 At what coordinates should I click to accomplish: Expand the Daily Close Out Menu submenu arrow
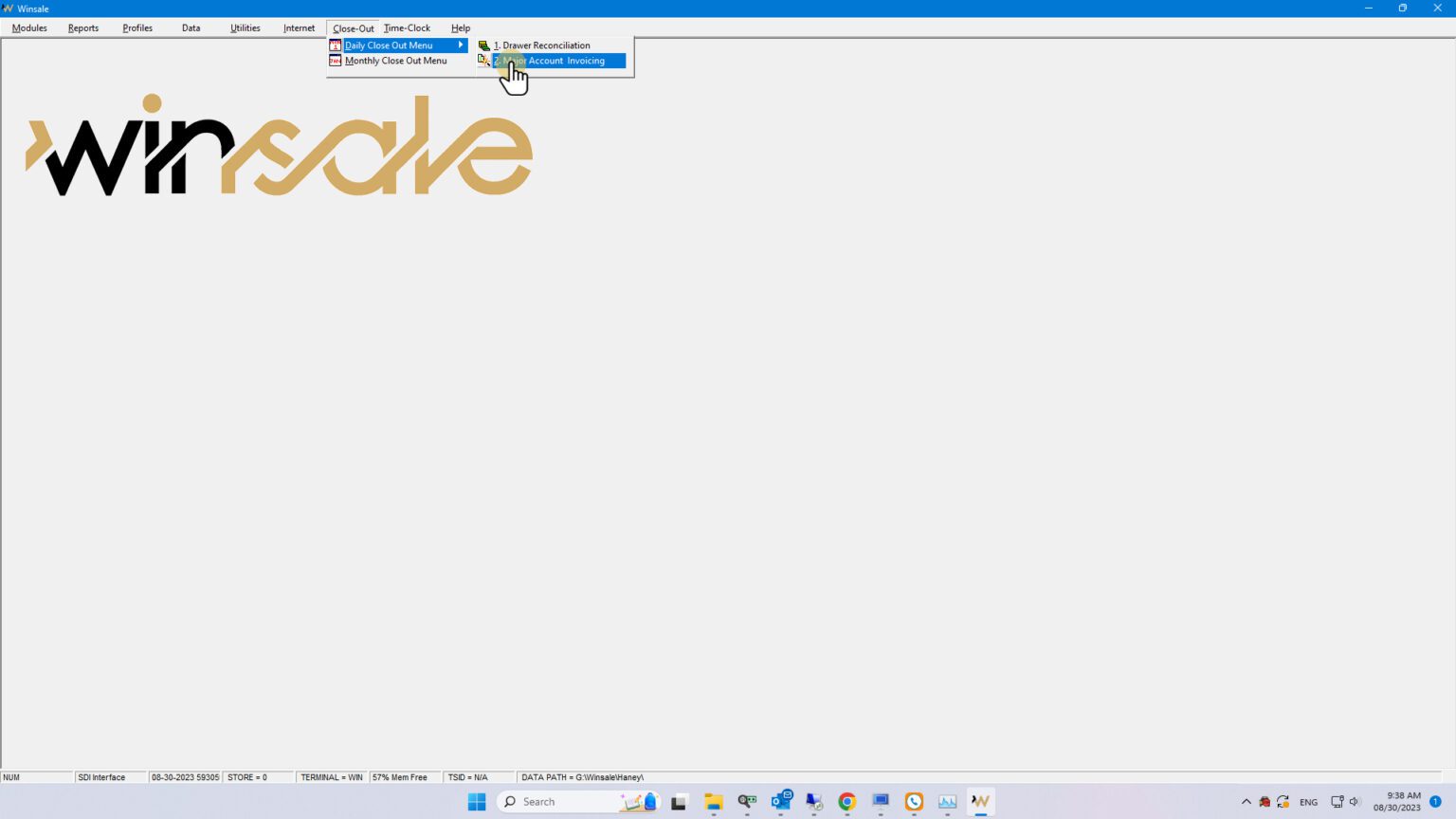pos(461,45)
